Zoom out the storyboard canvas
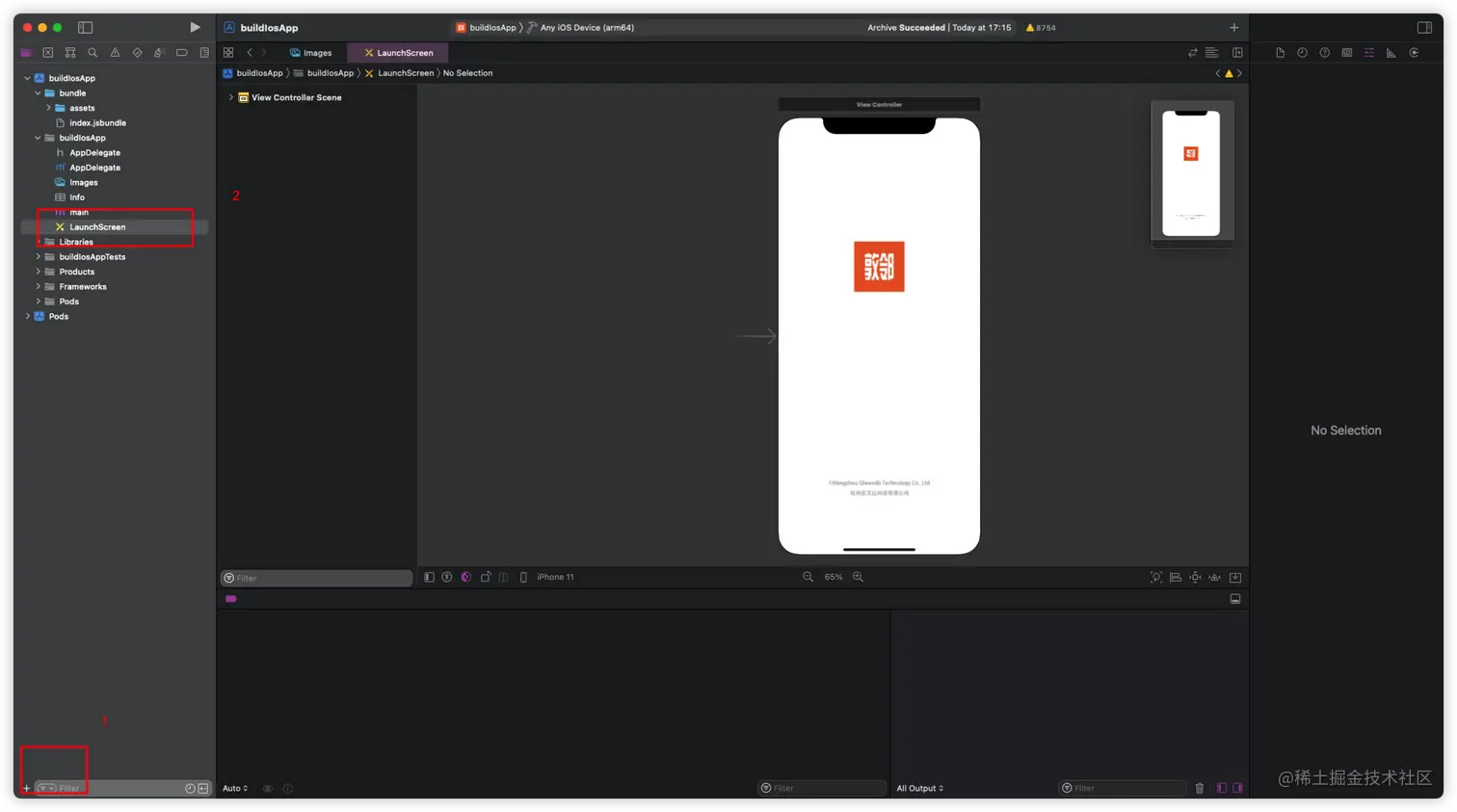Screen dimensions: 1457x812 tap(808, 577)
